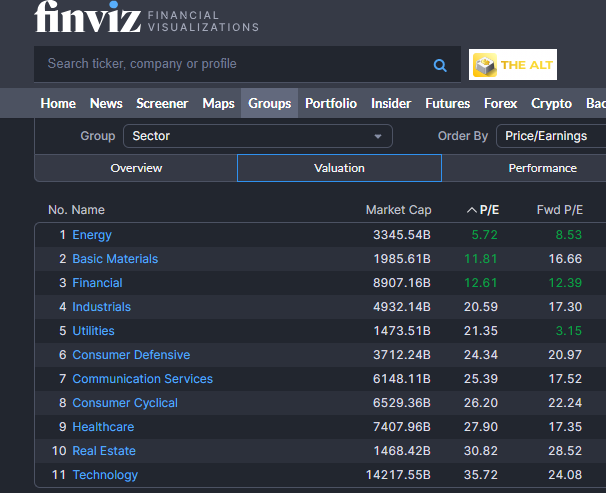The width and height of the screenshot is (606, 493).
Task: Select the Groups menu item
Action: pos(269,103)
